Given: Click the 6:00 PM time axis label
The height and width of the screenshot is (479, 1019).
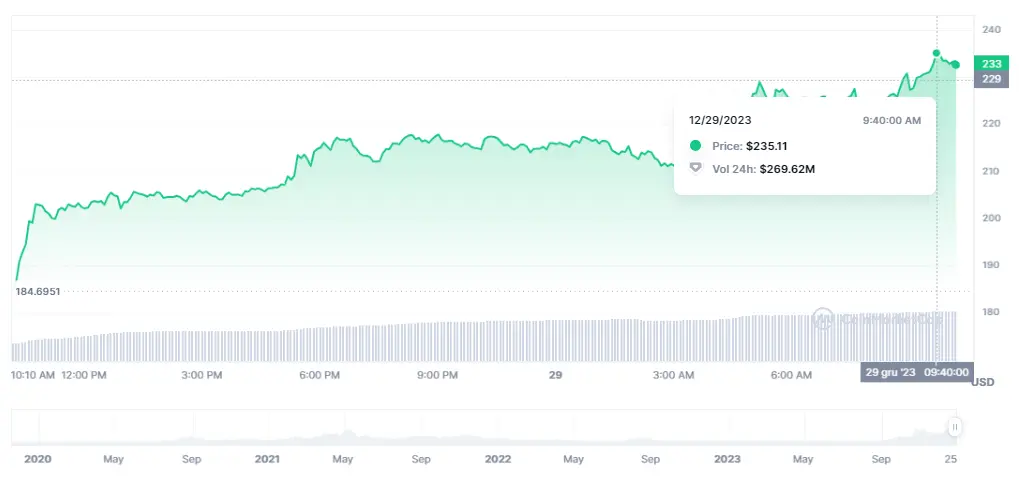Looking at the screenshot, I should coord(319,375).
